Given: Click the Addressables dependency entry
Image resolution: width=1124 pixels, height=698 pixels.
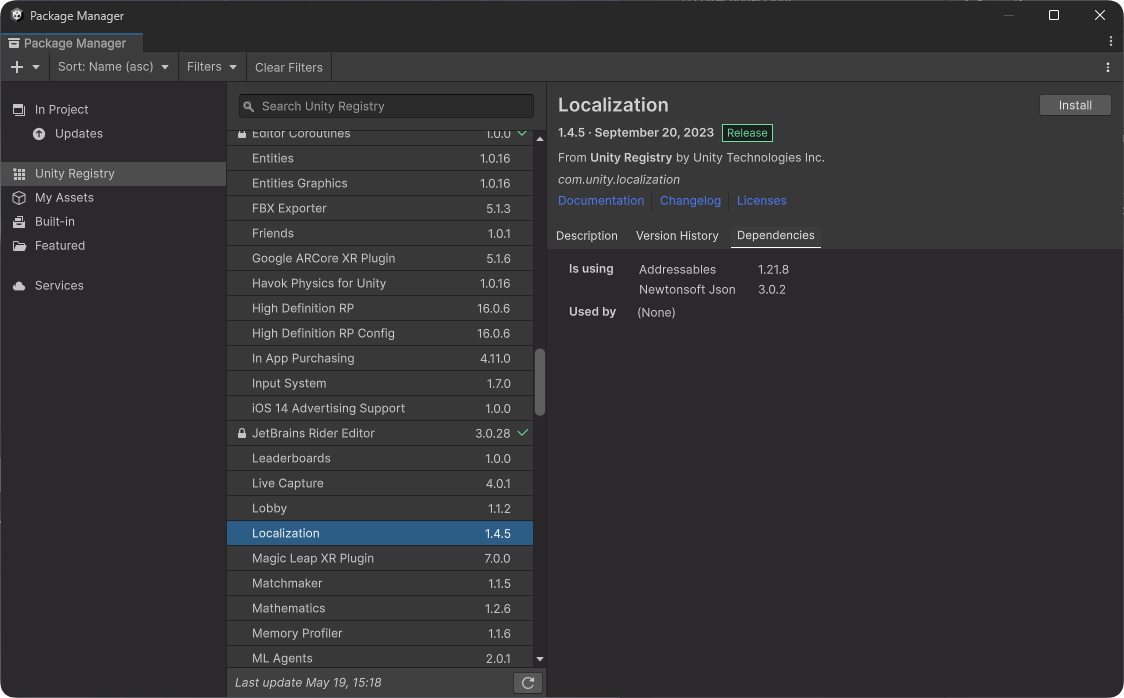Looking at the screenshot, I should coord(677,270).
